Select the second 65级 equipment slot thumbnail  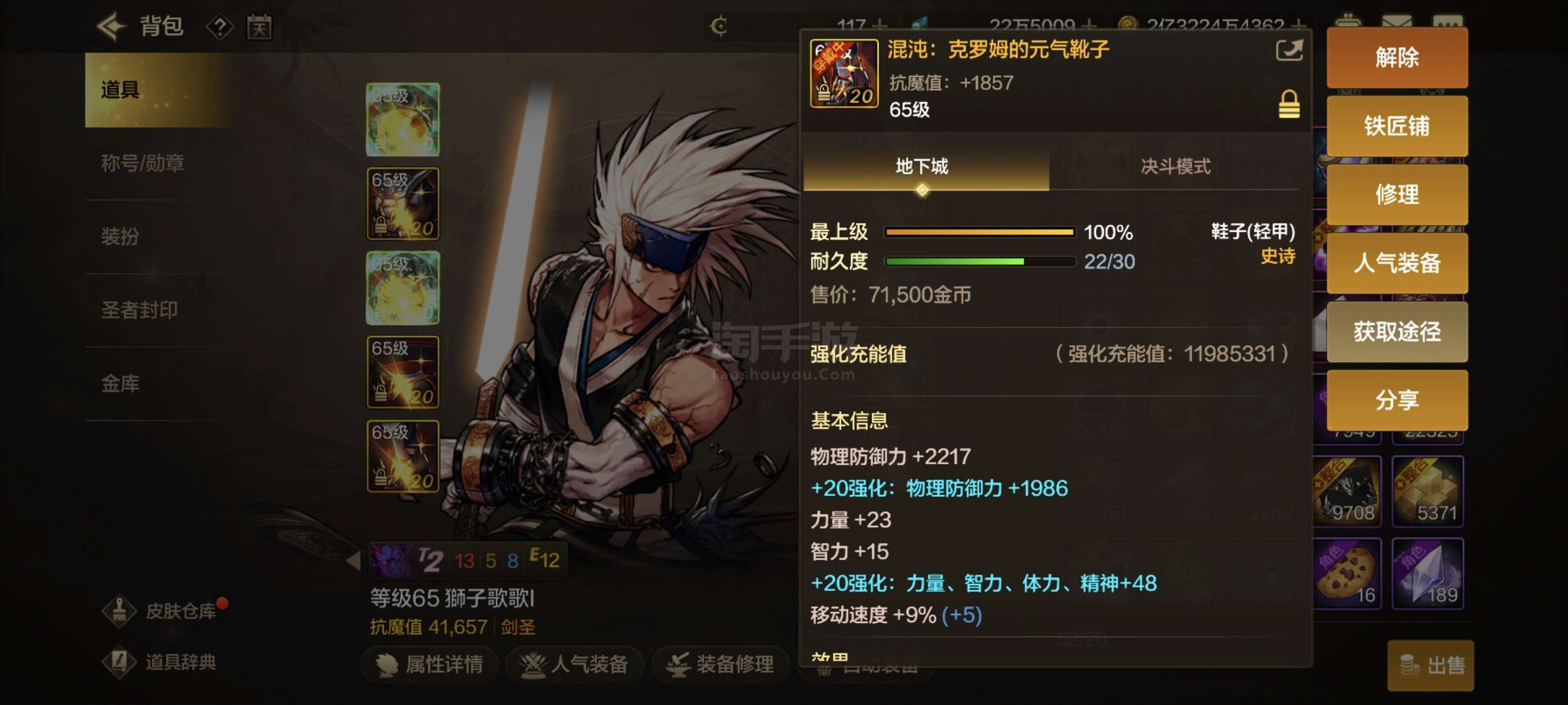pos(403,203)
